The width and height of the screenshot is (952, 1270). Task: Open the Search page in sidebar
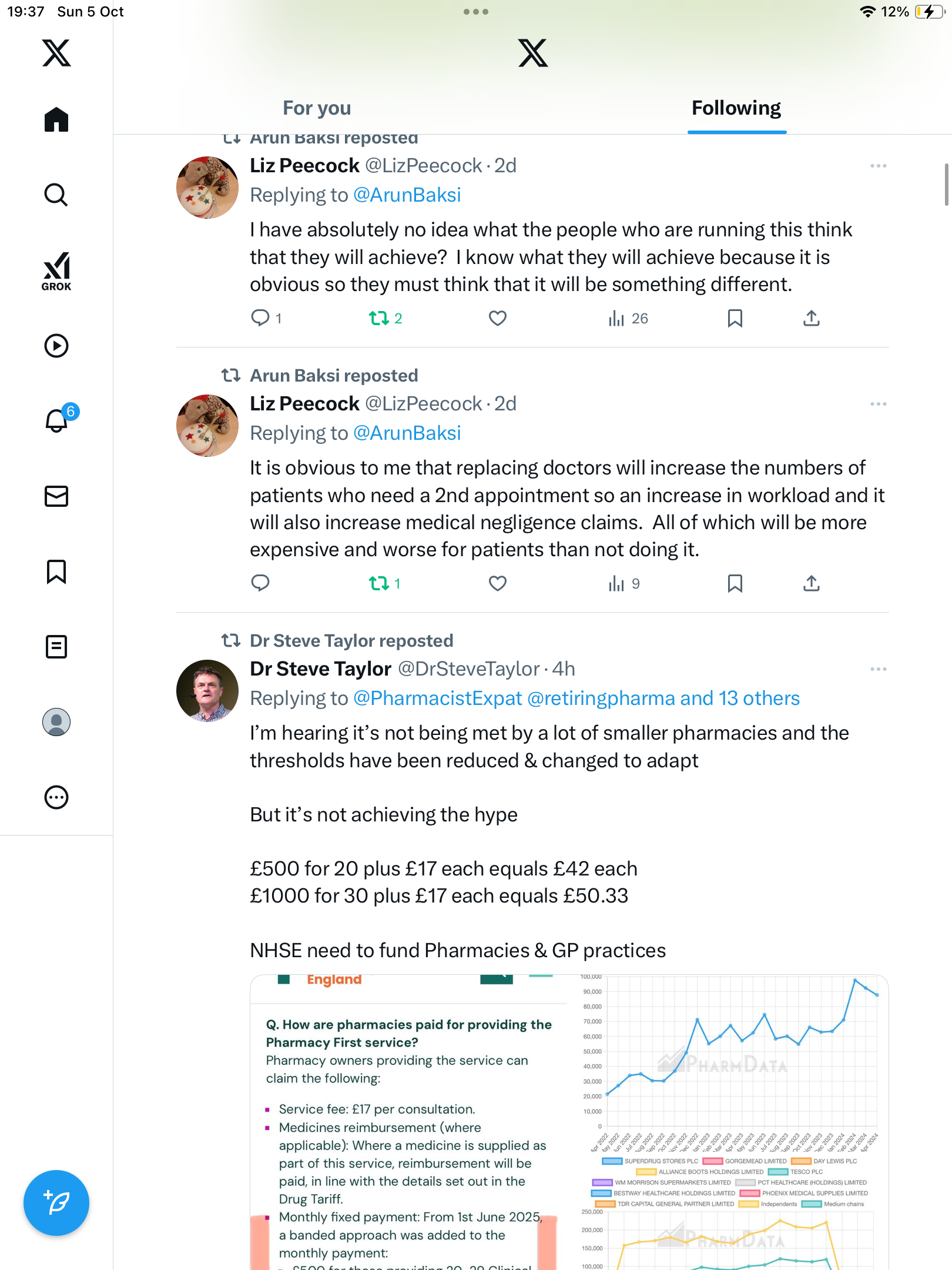pyautogui.click(x=56, y=195)
